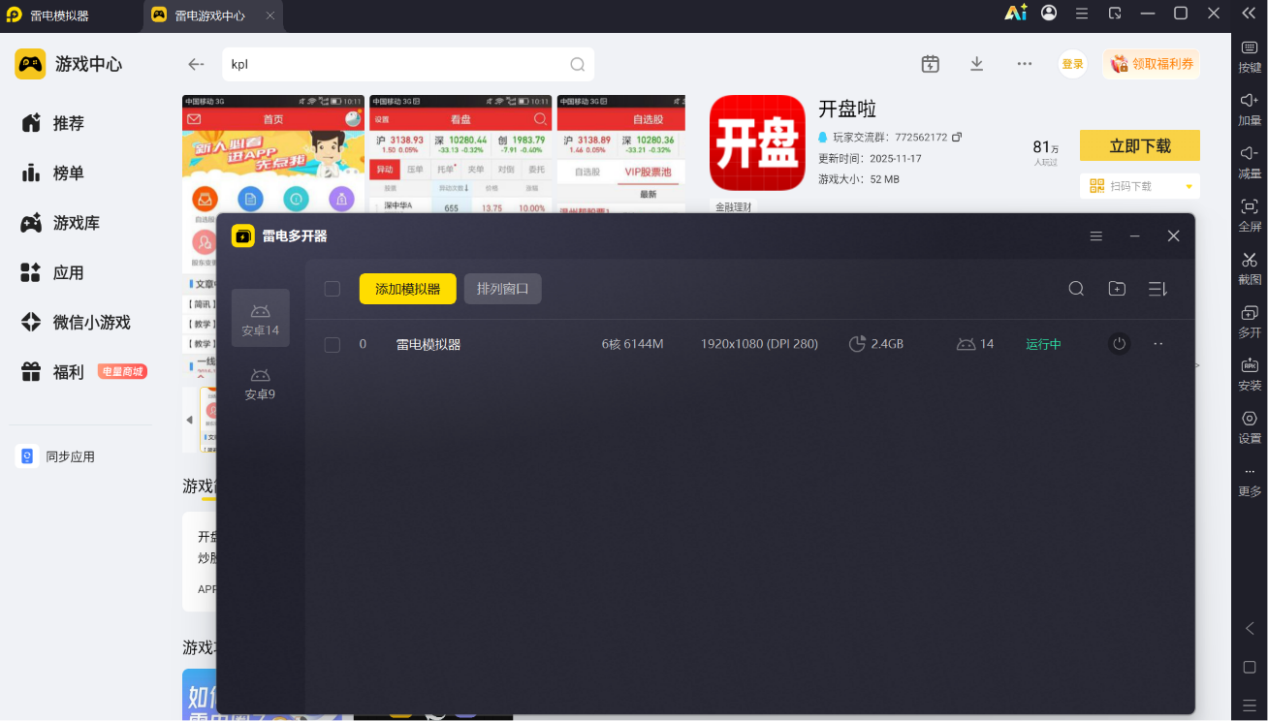Click the 登录 button
1268x721 pixels.
tap(1072, 64)
